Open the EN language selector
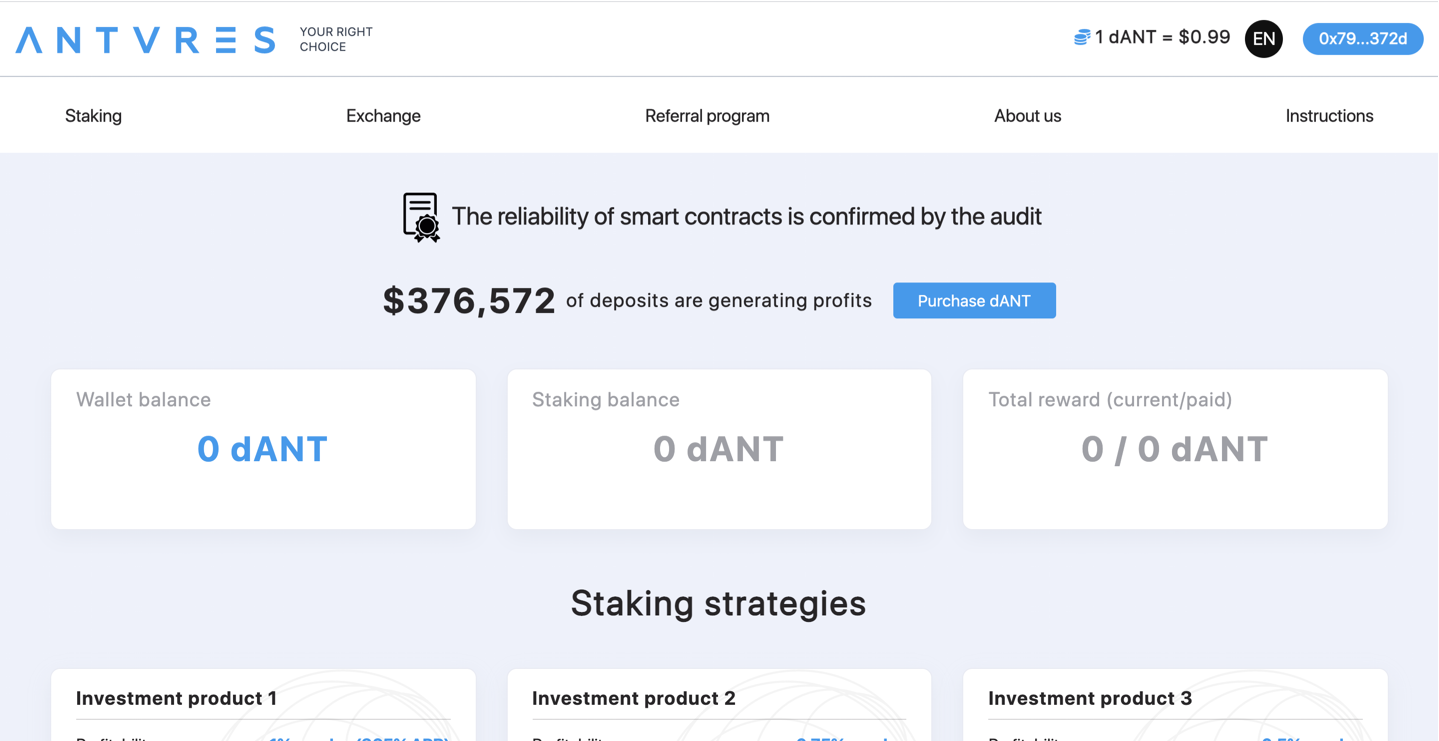1439x741 pixels. click(1263, 39)
